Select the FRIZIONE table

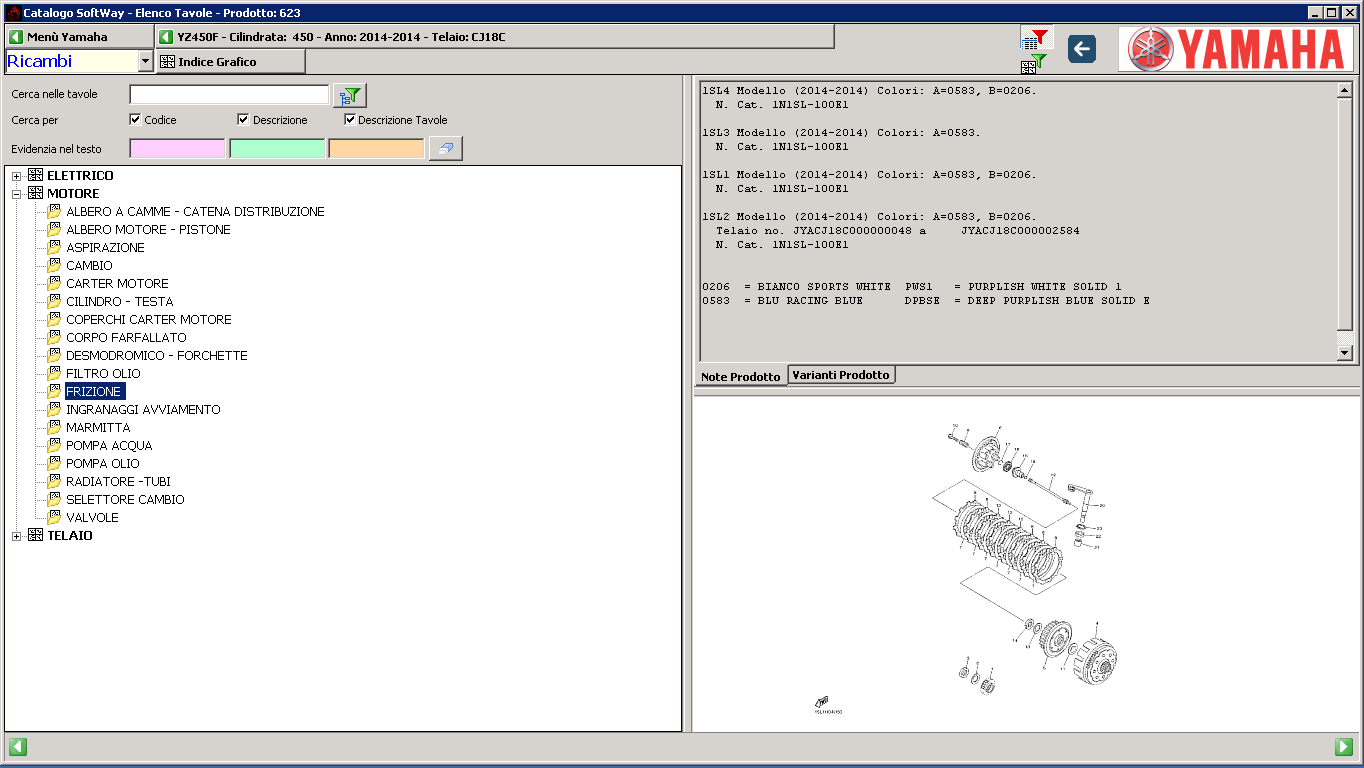95,391
